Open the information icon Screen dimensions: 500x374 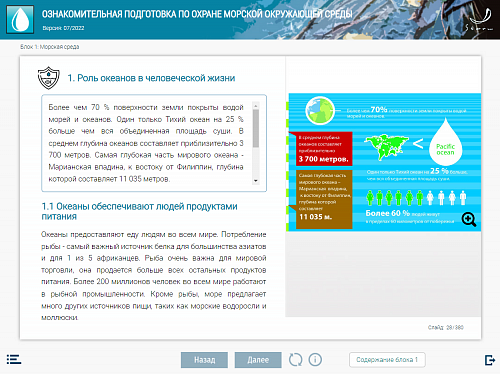[315, 360]
